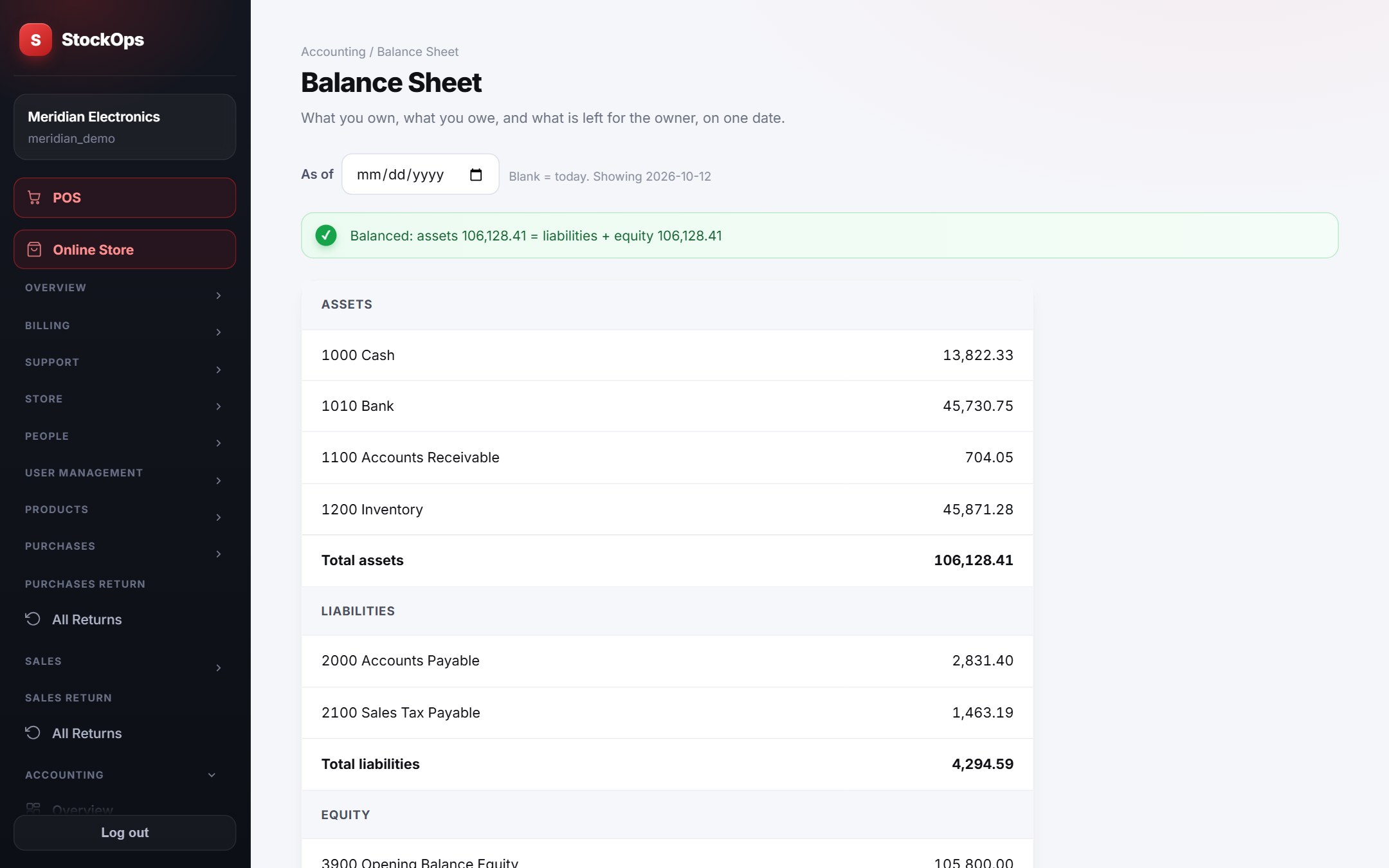Image resolution: width=1389 pixels, height=868 pixels.
Task: Log out of the account
Action: point(125,833)
